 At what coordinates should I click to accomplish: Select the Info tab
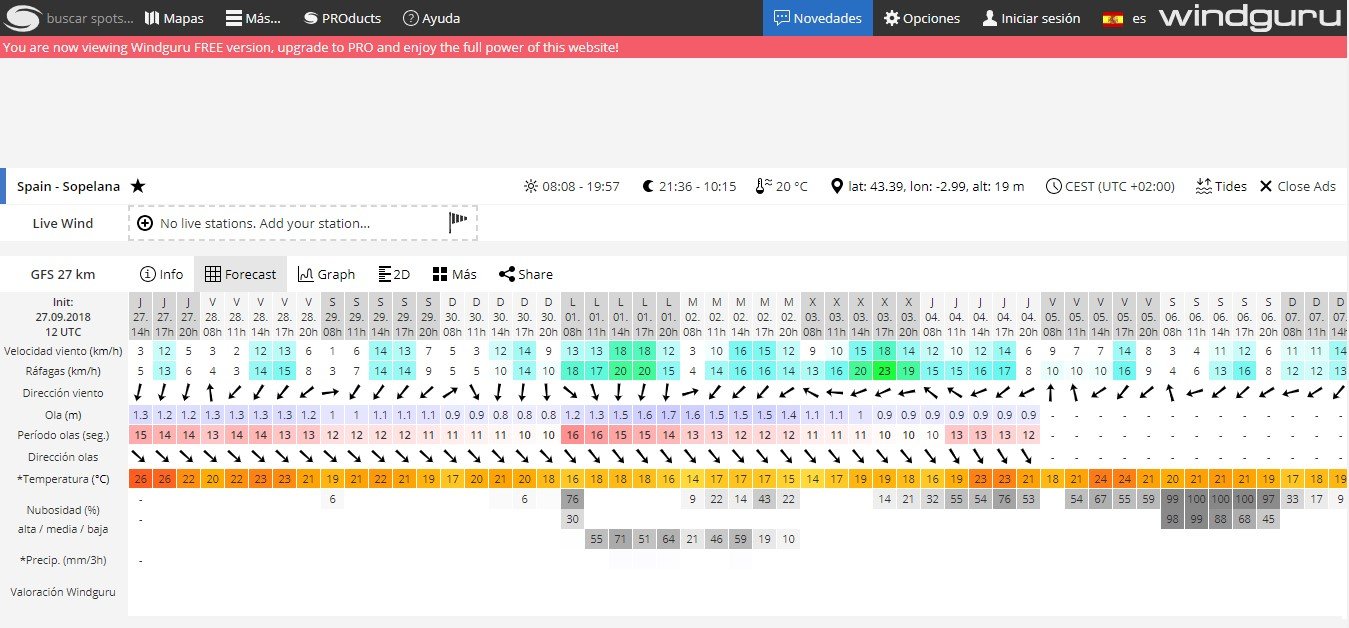[161, 274]
